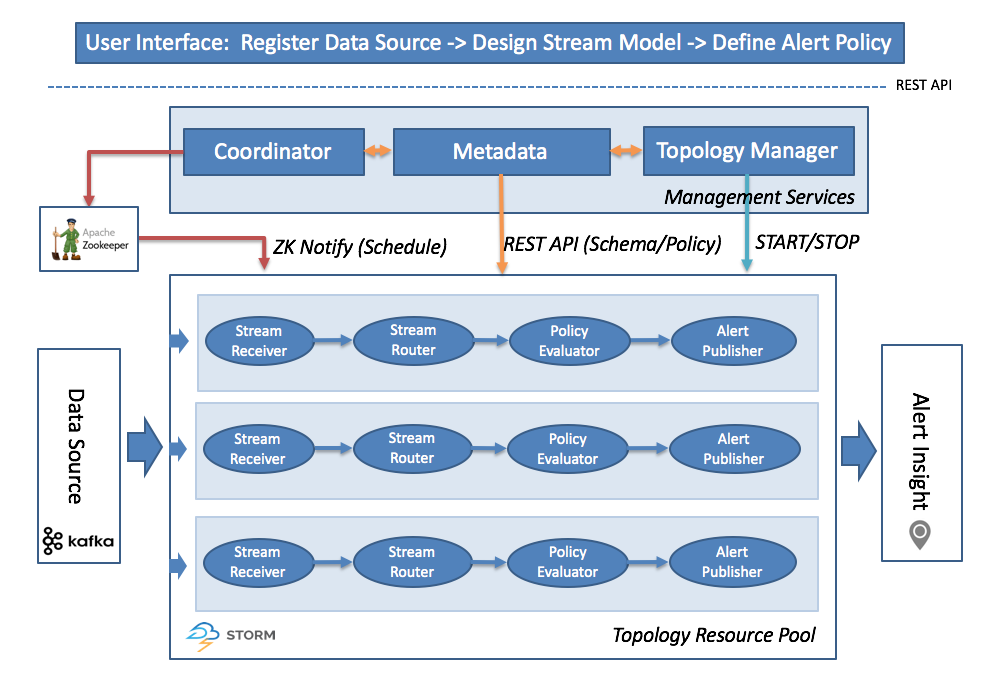Click the START/STOP label
The width and height of the screenshot is (986, 674).
pyautogui.click(x=806, y=242)
